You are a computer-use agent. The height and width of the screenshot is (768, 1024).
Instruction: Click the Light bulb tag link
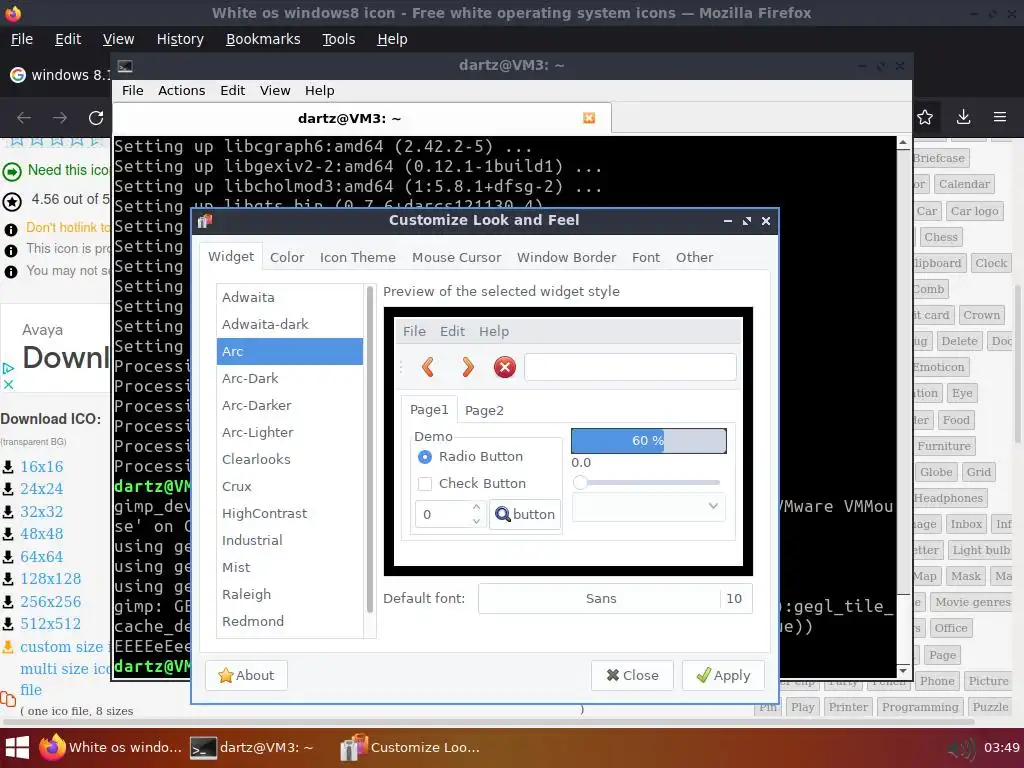pos(980,551)
